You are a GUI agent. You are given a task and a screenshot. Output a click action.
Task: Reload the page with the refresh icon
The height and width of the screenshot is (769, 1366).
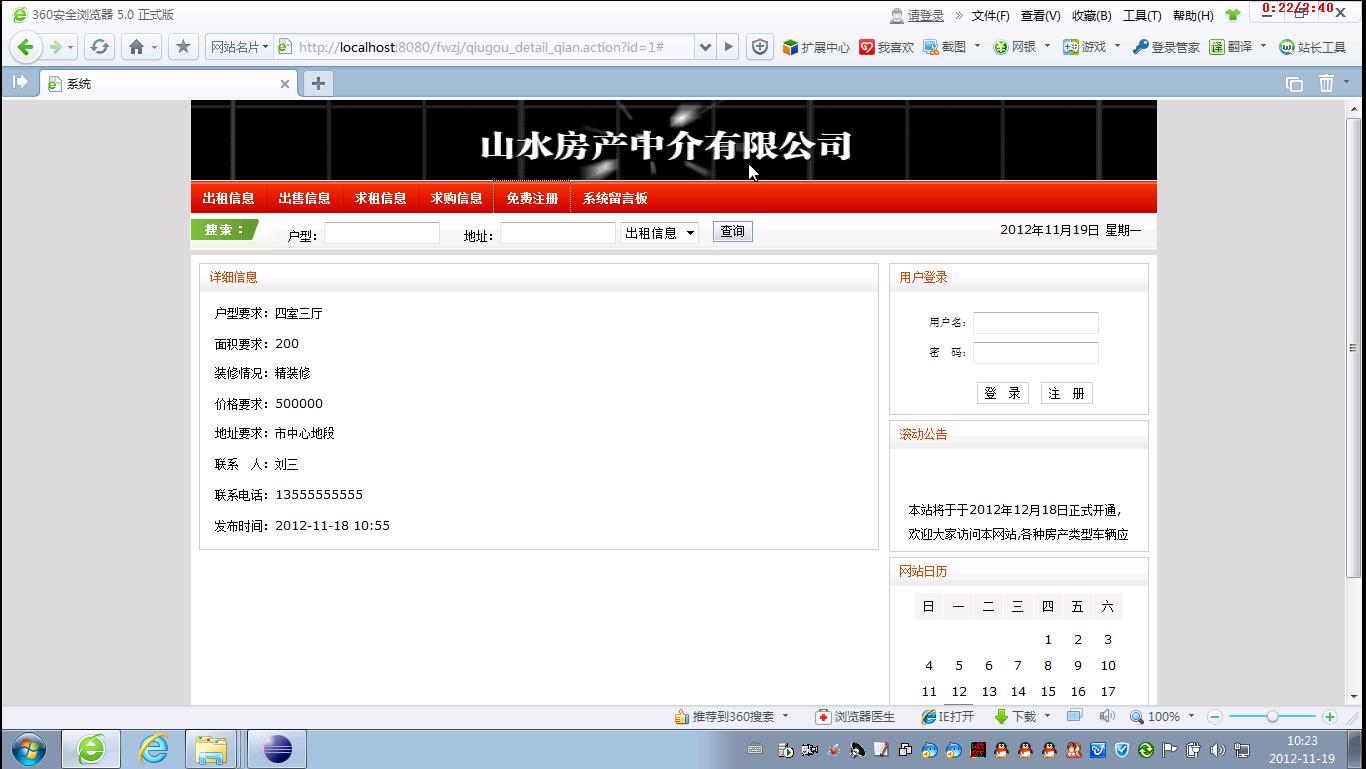[99, 47]
